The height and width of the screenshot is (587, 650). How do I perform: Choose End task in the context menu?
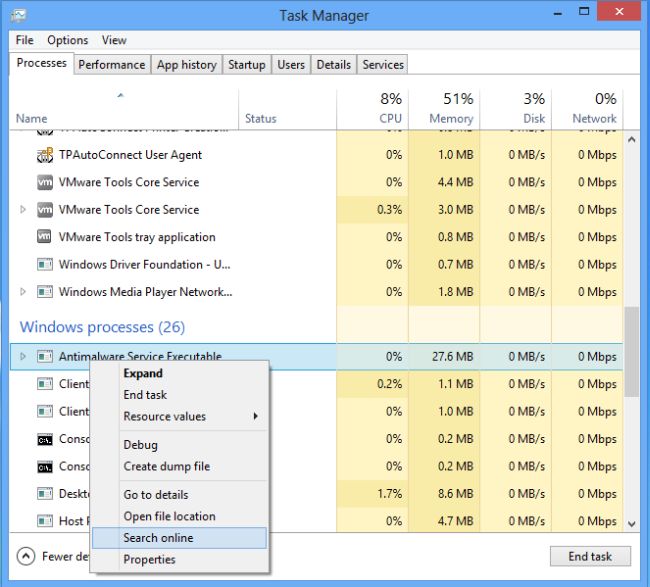tap(179, 395)
